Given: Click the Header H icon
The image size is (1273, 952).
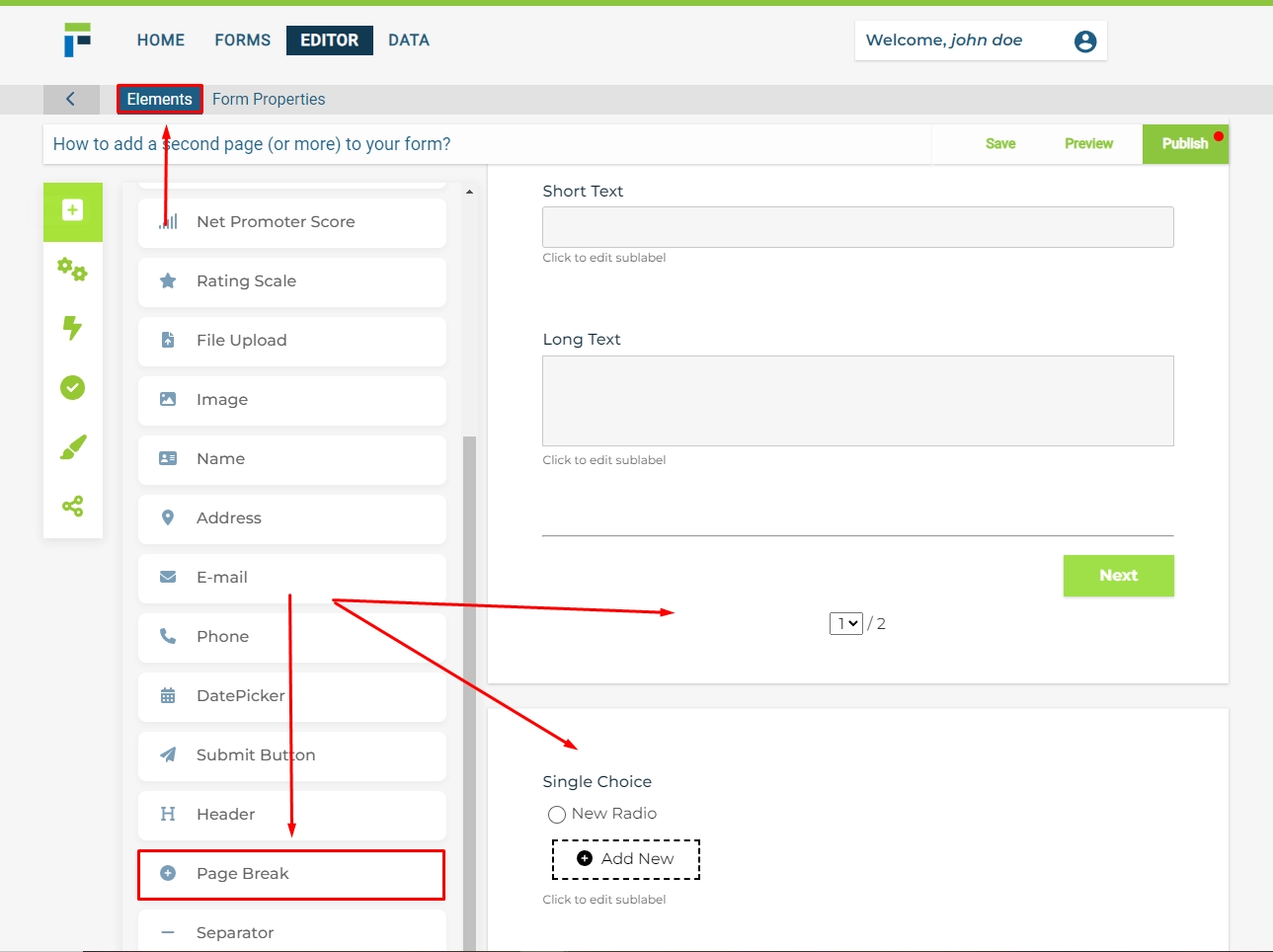Looking at the screenshot, I should pyautogui.click(x=168, y=814).
